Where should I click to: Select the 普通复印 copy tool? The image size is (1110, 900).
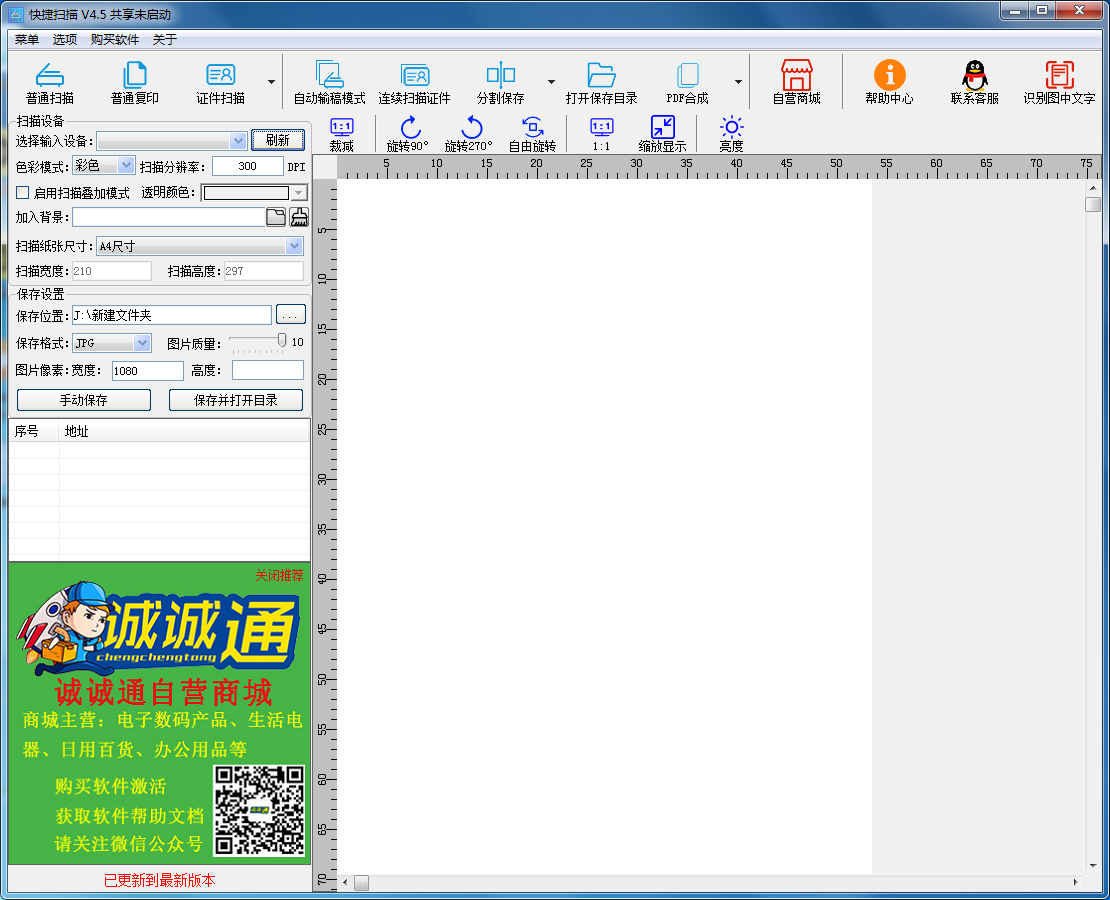[134, 76]
